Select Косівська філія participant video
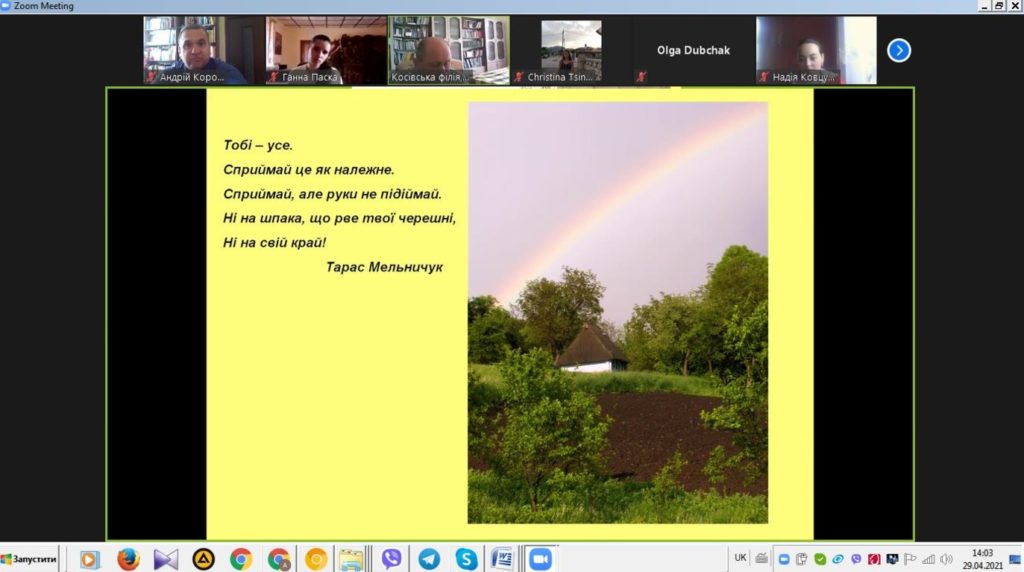The height and width of the screenshot is (572, 1024). click(x=448, y=50)
